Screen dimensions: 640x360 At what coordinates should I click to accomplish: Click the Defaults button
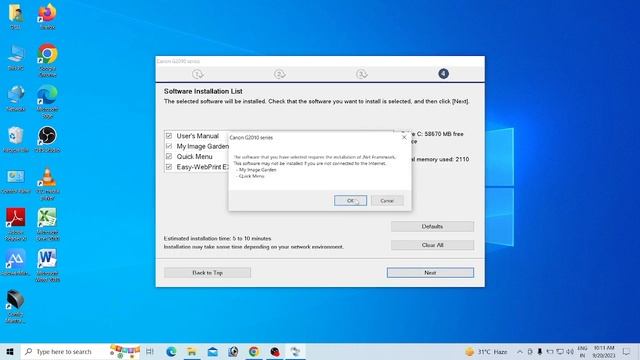click(x=432, y=227)
